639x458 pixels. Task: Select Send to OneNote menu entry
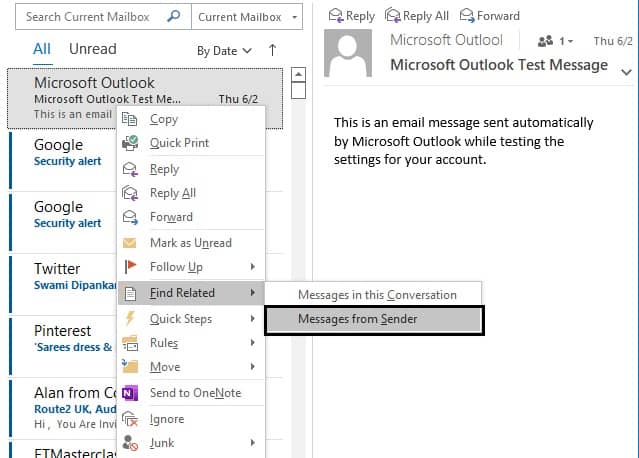[191, 393]
